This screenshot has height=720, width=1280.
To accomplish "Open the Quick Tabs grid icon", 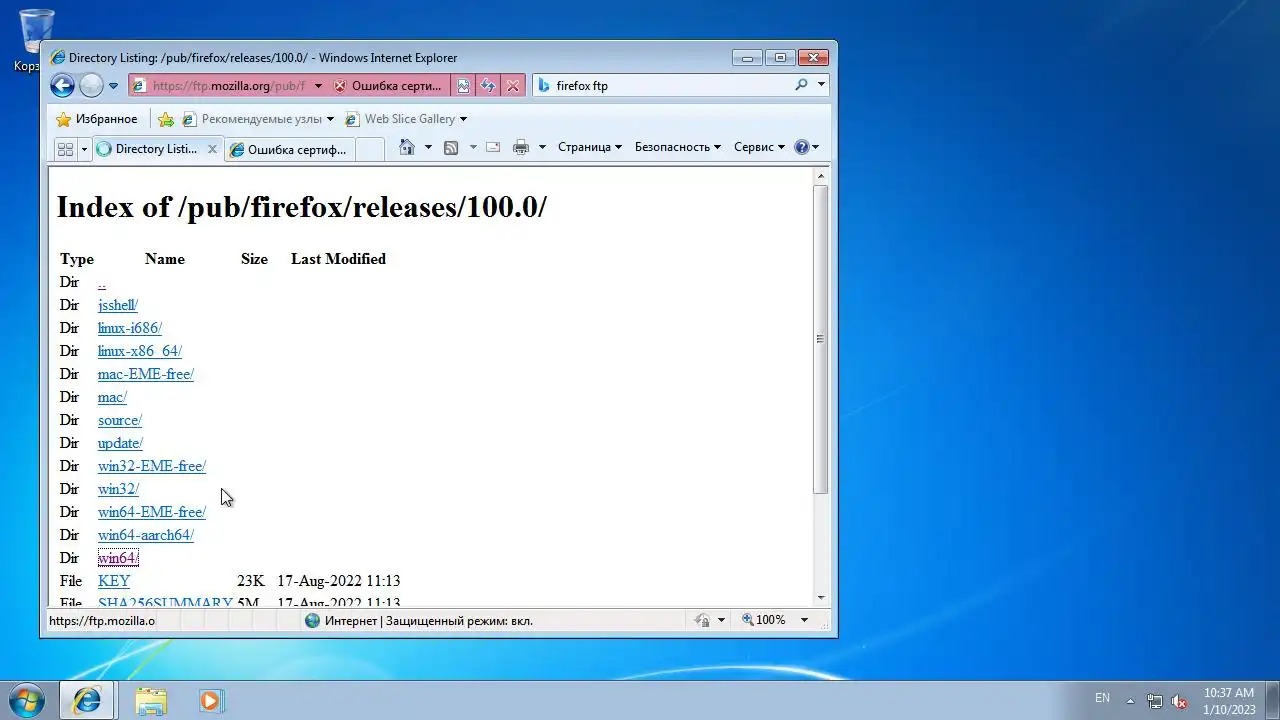I will tap(66, 149).
